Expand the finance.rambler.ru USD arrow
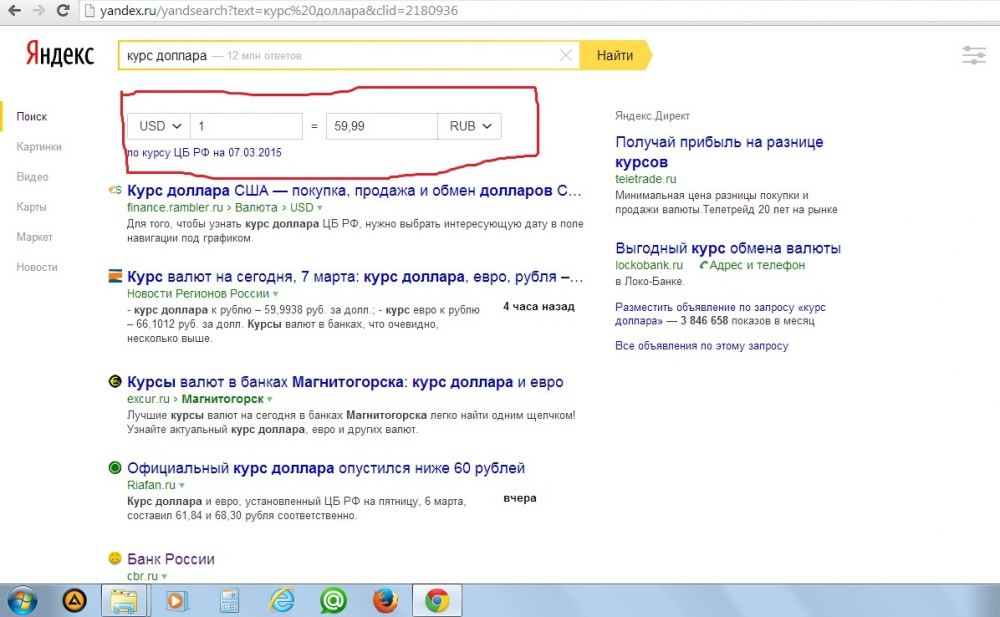Image resolution: width=1000 pixels, height=617 pixels. [320, 208]
